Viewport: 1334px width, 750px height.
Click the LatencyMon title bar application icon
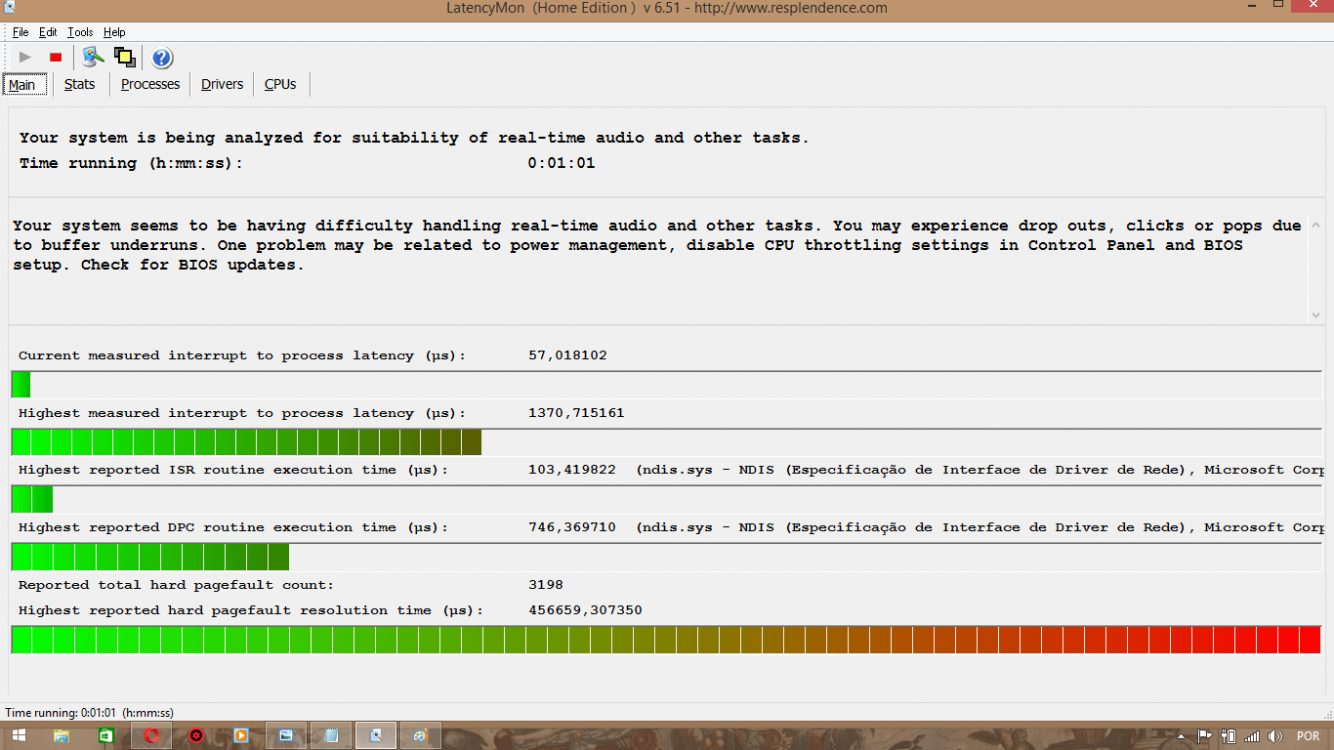(9, 7)
